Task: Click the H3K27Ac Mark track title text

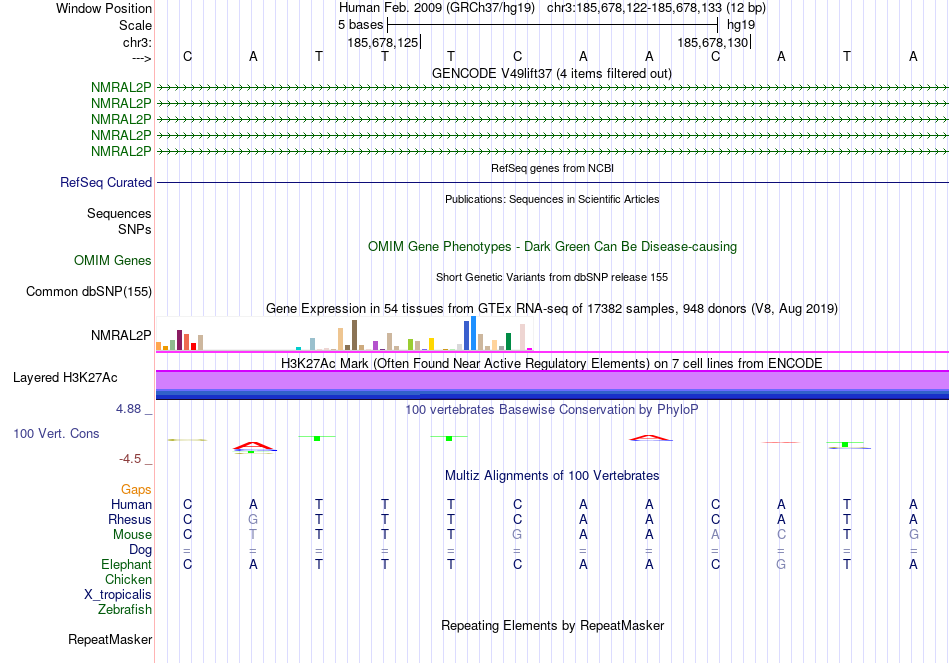Action: click(x=552, y=364)
